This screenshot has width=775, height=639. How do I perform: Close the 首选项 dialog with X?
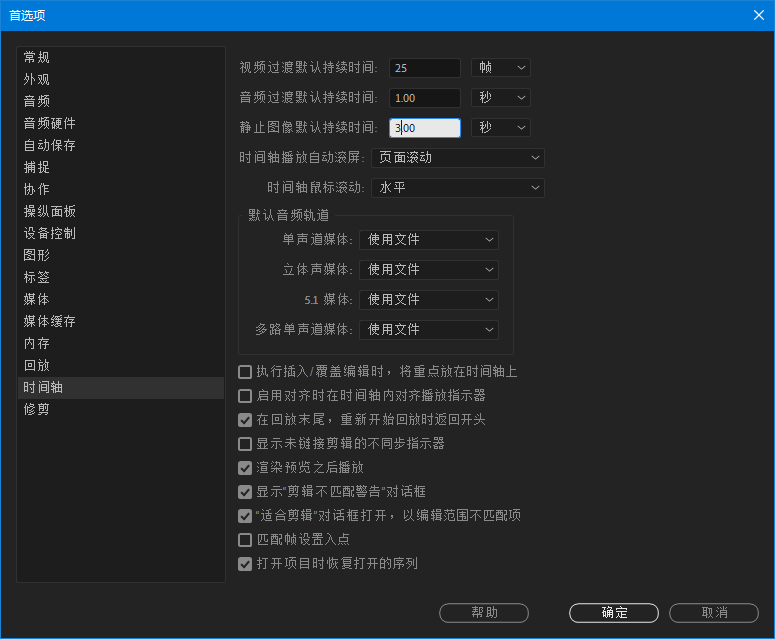point(759,15)
